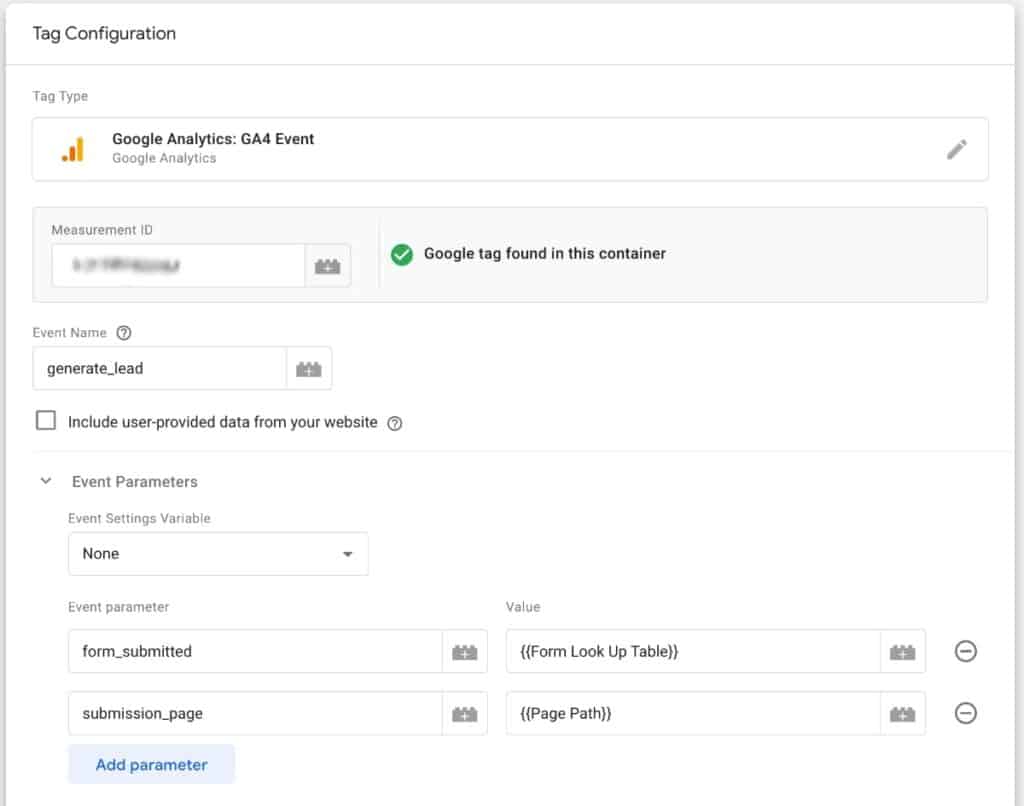Click help icon beside user-provided data checkbox
The image size is (1024, 806).
pyautogui.click(x=394, y=423)
